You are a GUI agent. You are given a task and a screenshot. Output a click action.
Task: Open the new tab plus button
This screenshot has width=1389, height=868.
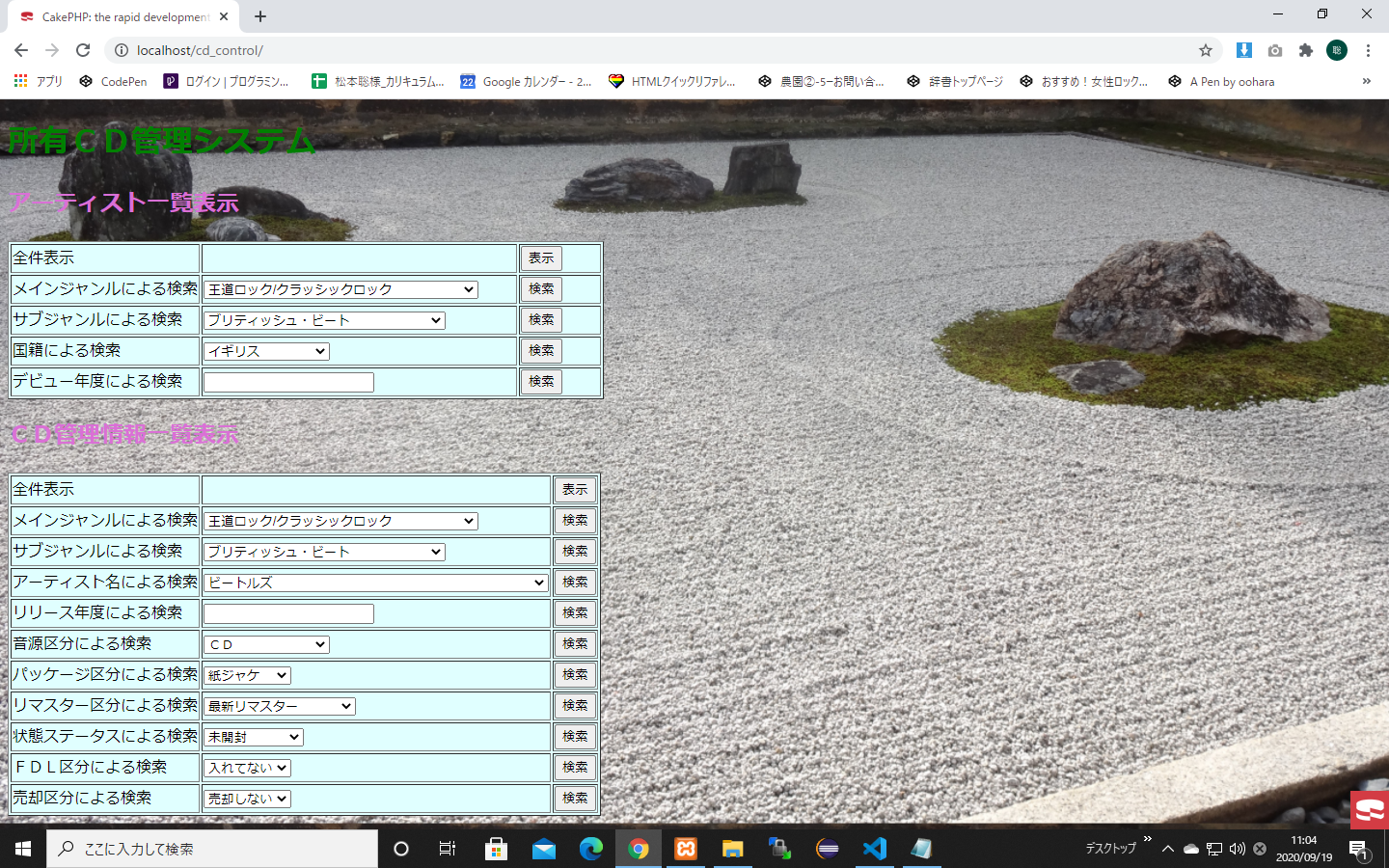pos(260,16)
